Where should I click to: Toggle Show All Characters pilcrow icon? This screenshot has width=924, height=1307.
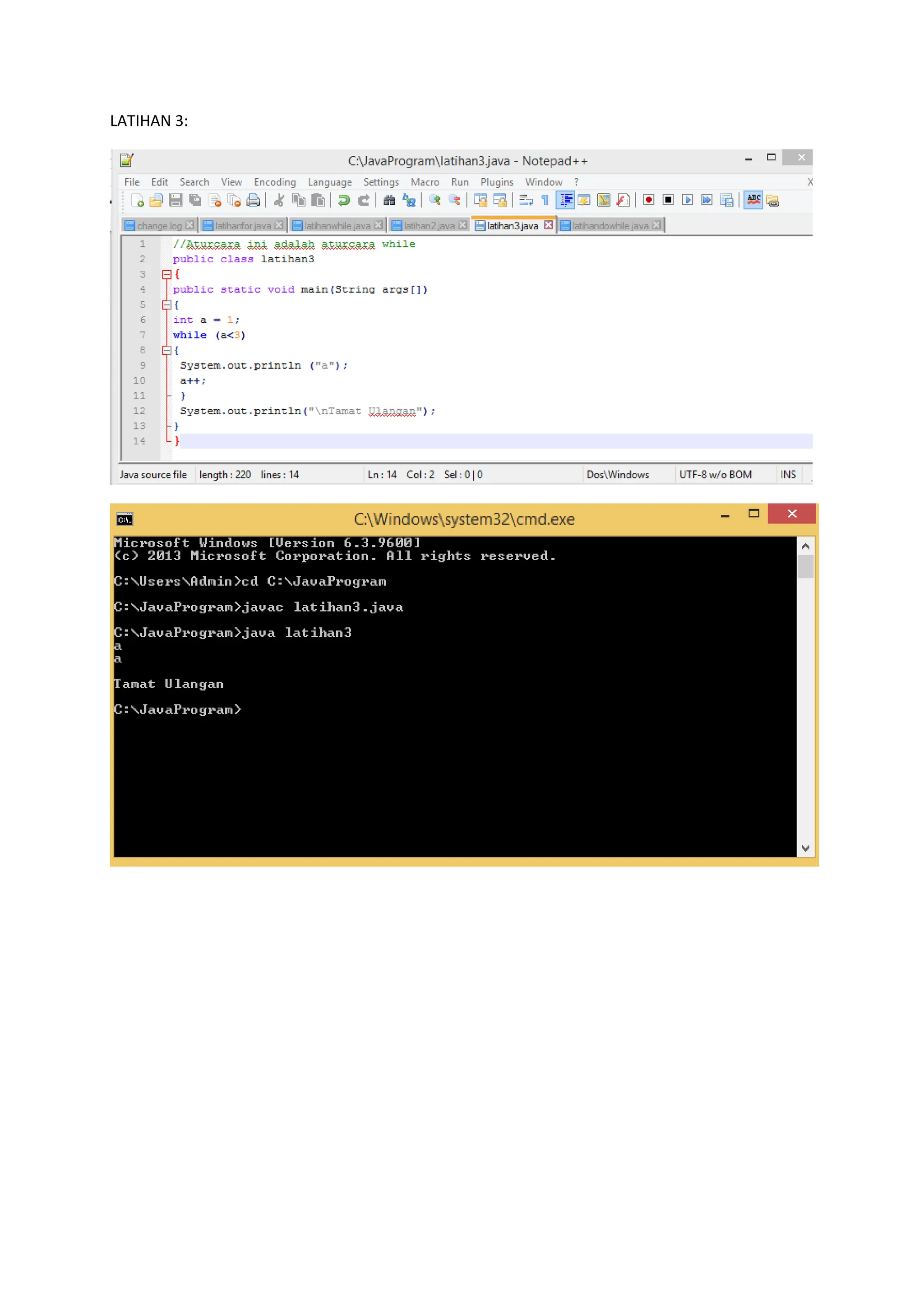545,200
